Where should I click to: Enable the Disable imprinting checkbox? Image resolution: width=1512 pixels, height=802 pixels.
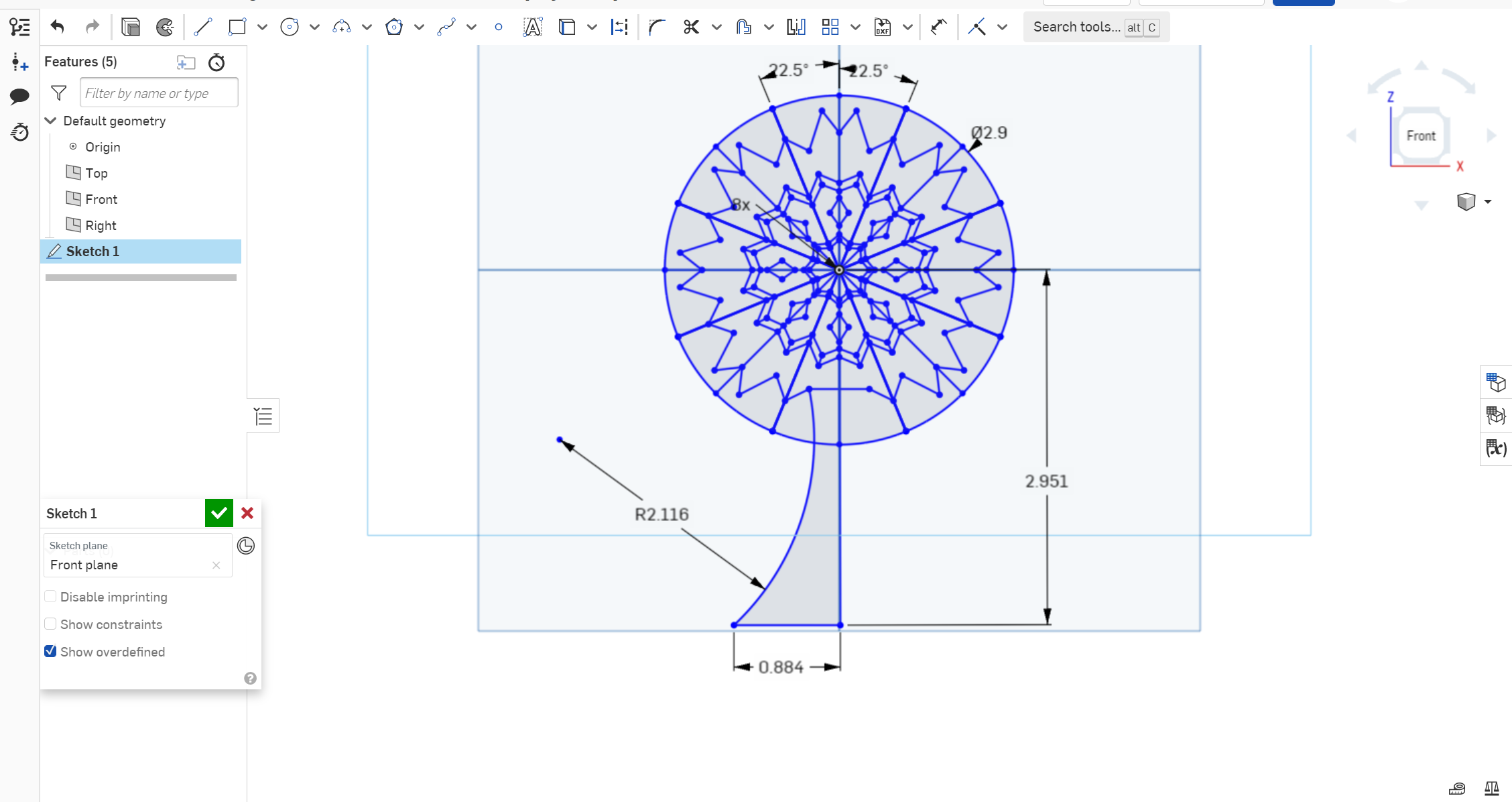click(x=50, y=596)
